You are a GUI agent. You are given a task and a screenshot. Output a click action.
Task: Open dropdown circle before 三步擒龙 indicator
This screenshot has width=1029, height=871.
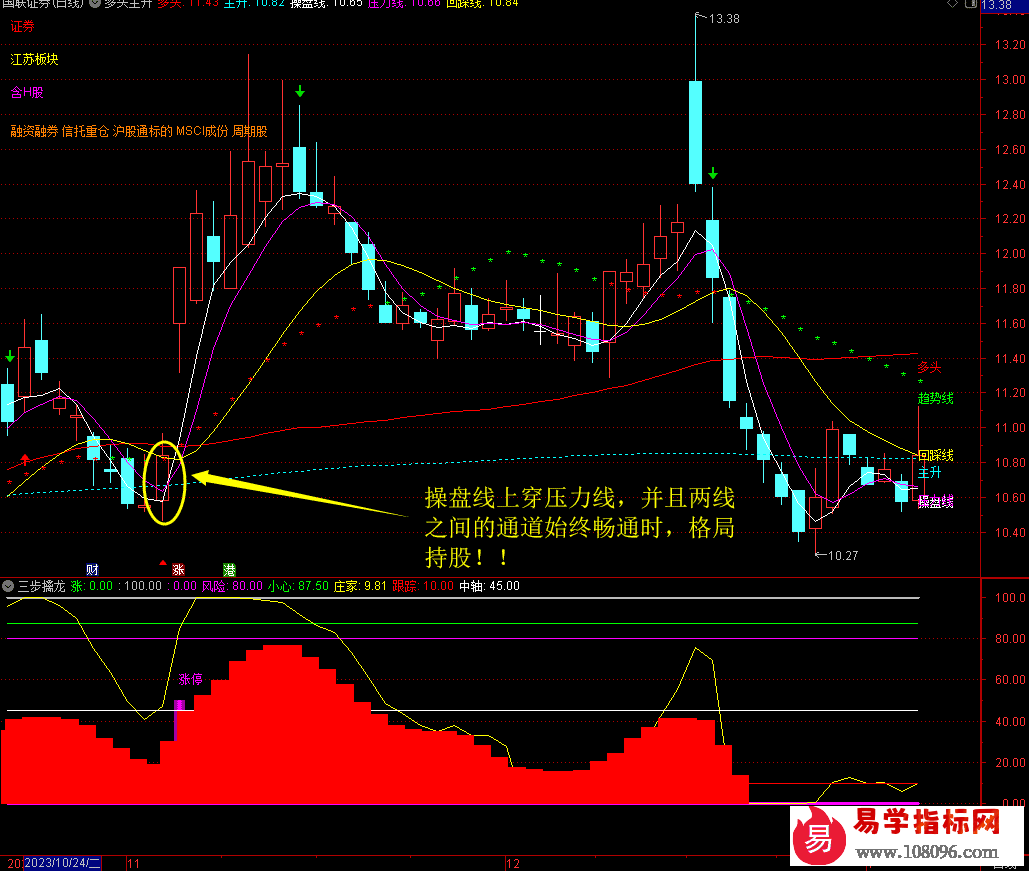[x=8, y=585]
